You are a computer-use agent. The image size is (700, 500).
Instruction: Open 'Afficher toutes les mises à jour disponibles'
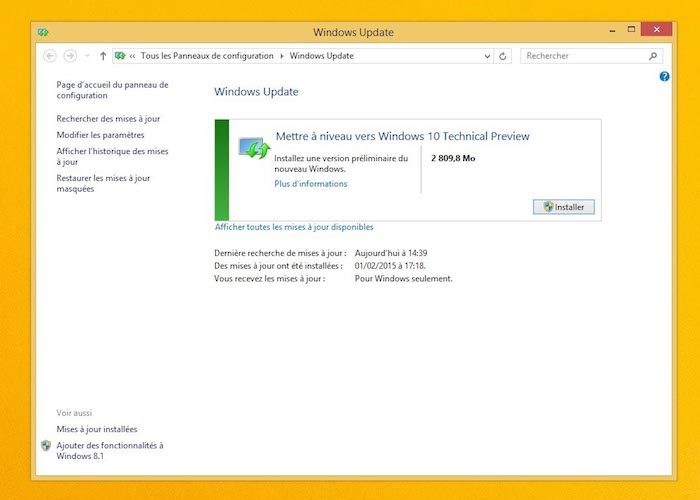pos(294,227)
